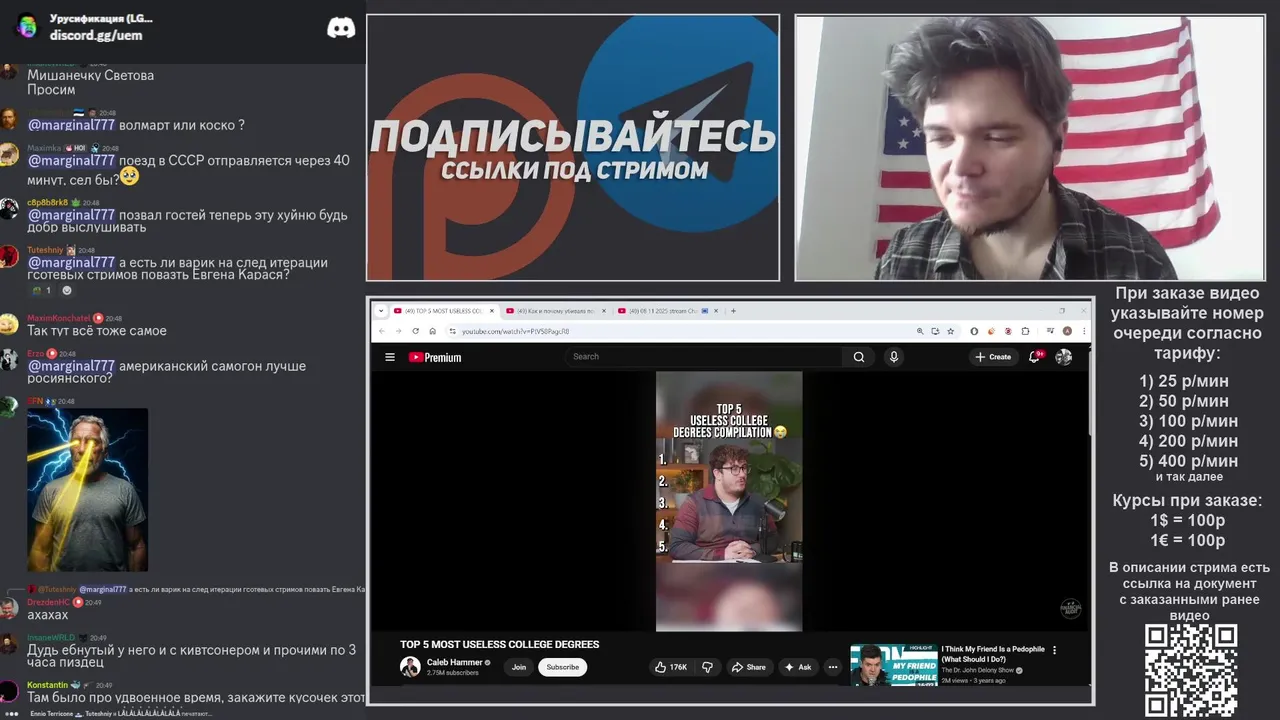Click the YouTube search input field
This screenshot has height=720, width=1280.
point(704,357)
